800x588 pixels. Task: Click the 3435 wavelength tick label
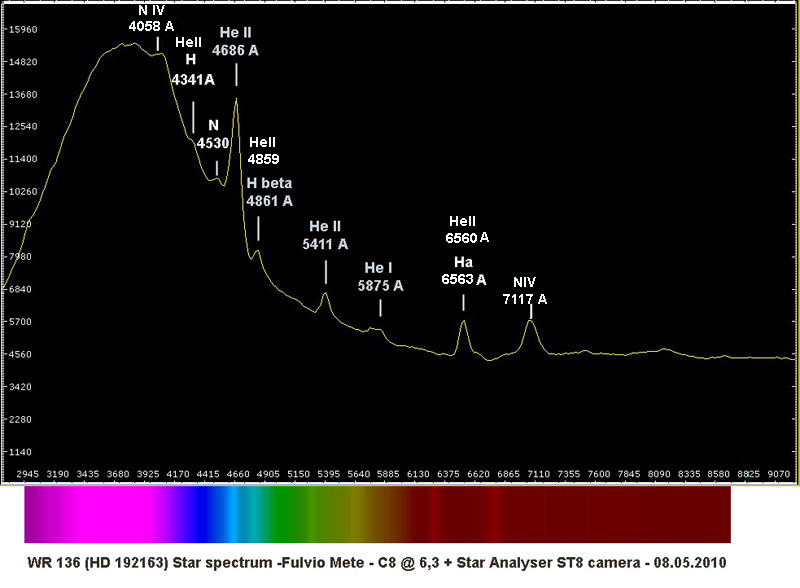pos(88,474)
